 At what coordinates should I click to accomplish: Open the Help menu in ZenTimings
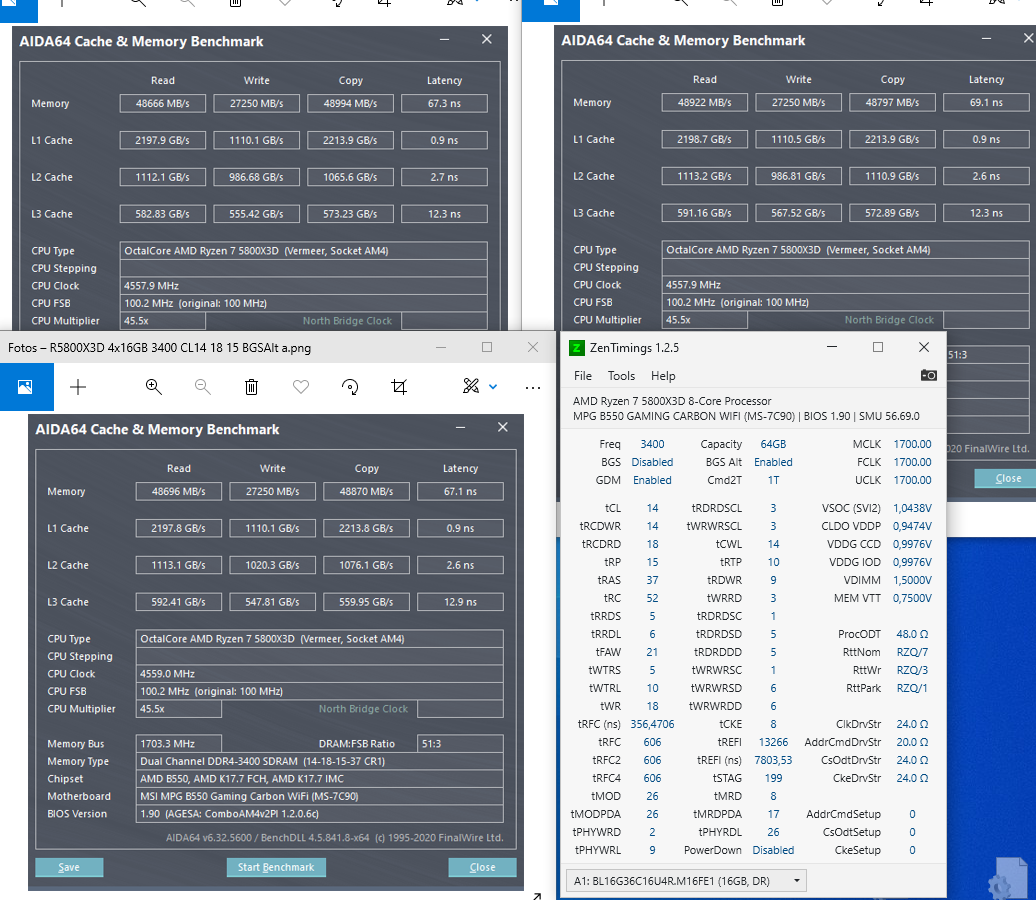pyautogui.click(x=662, y=376)
